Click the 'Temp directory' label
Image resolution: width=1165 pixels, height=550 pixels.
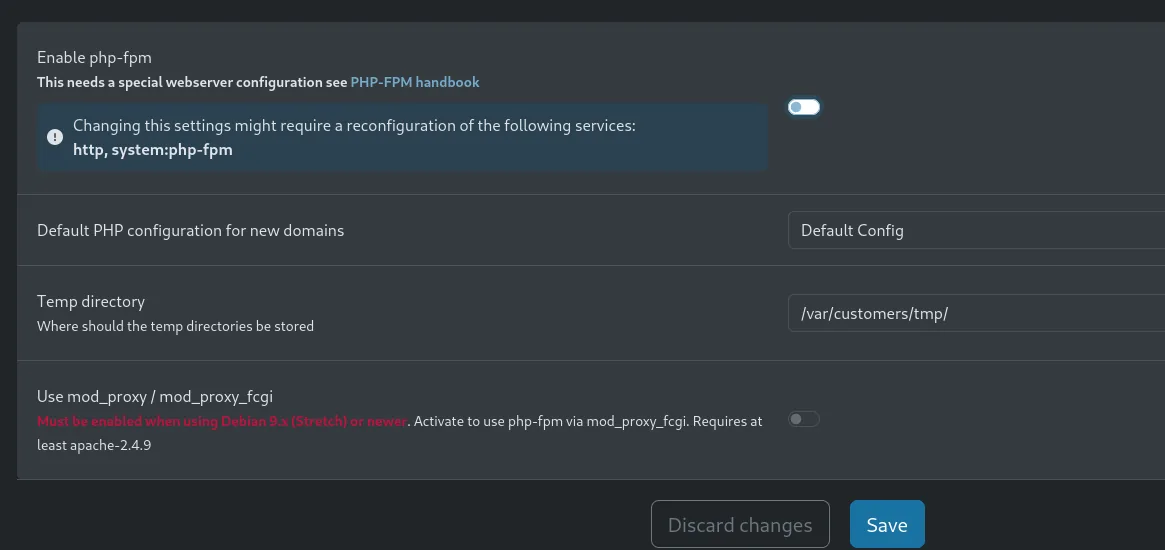coord(91,301)
